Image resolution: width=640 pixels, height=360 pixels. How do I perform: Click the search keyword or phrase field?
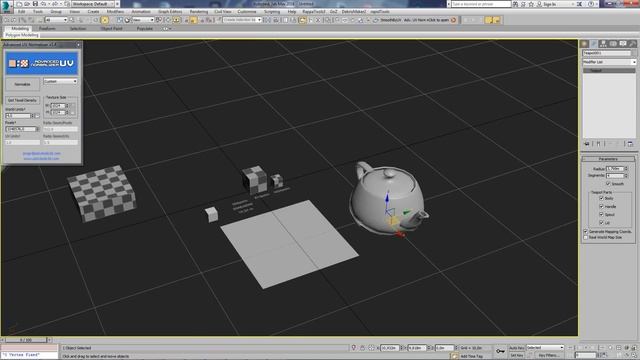(x=481, y=4)
